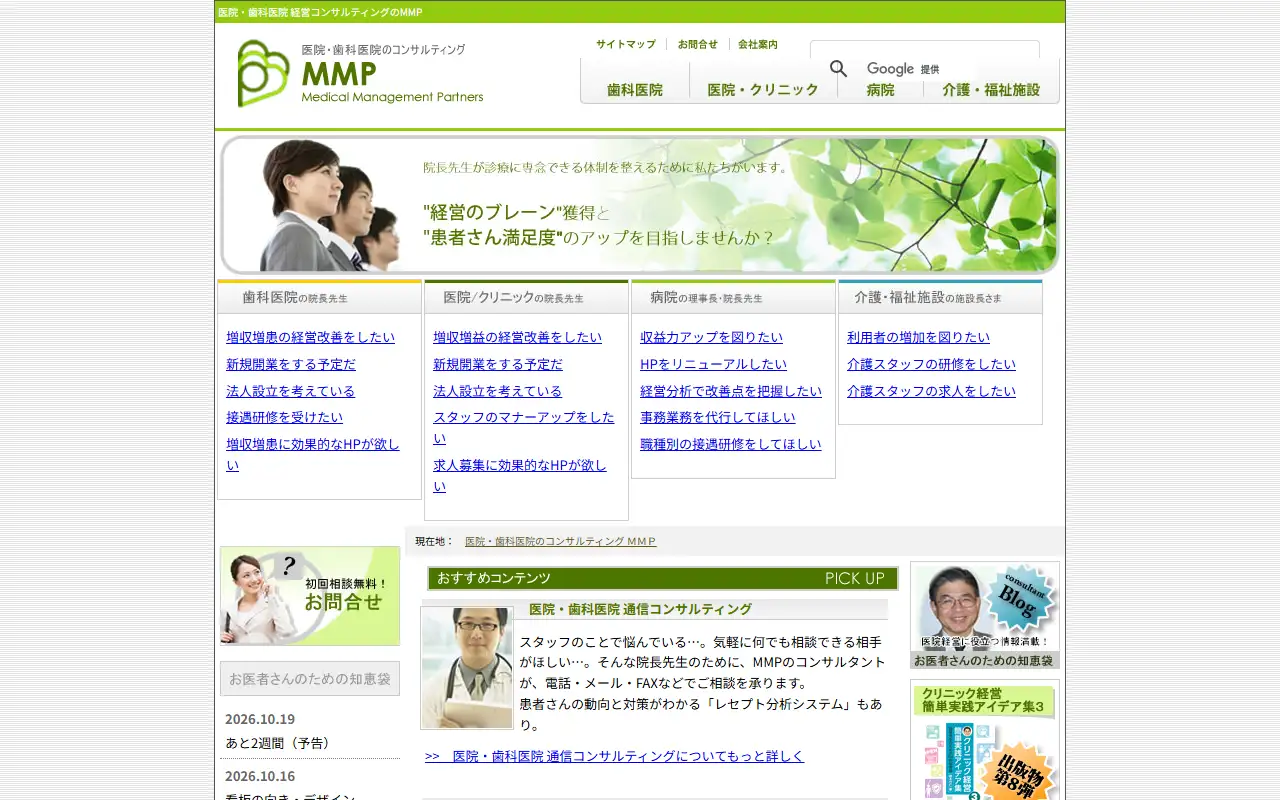Click the doctor photo thumbnail

pyautogui.click(x=467, y=668)
